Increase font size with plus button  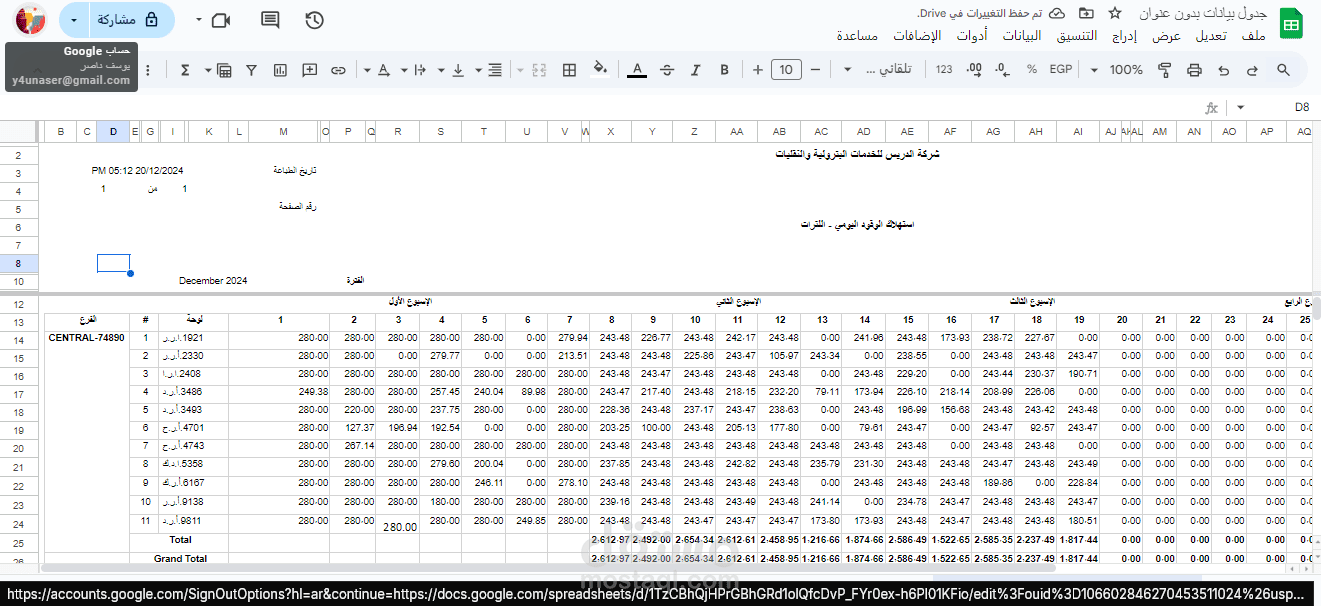tap(758, 70)
